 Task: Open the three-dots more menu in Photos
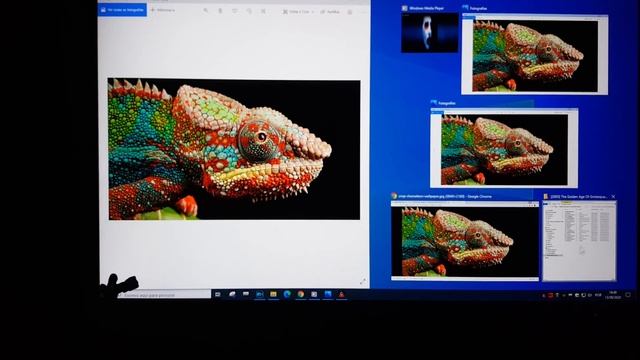363,12
